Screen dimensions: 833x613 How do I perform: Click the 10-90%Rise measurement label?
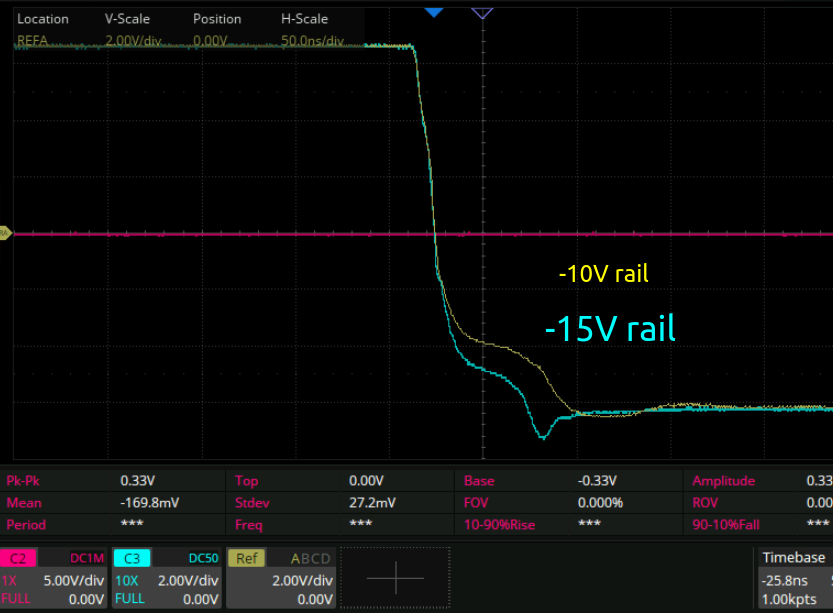point(502,524)
